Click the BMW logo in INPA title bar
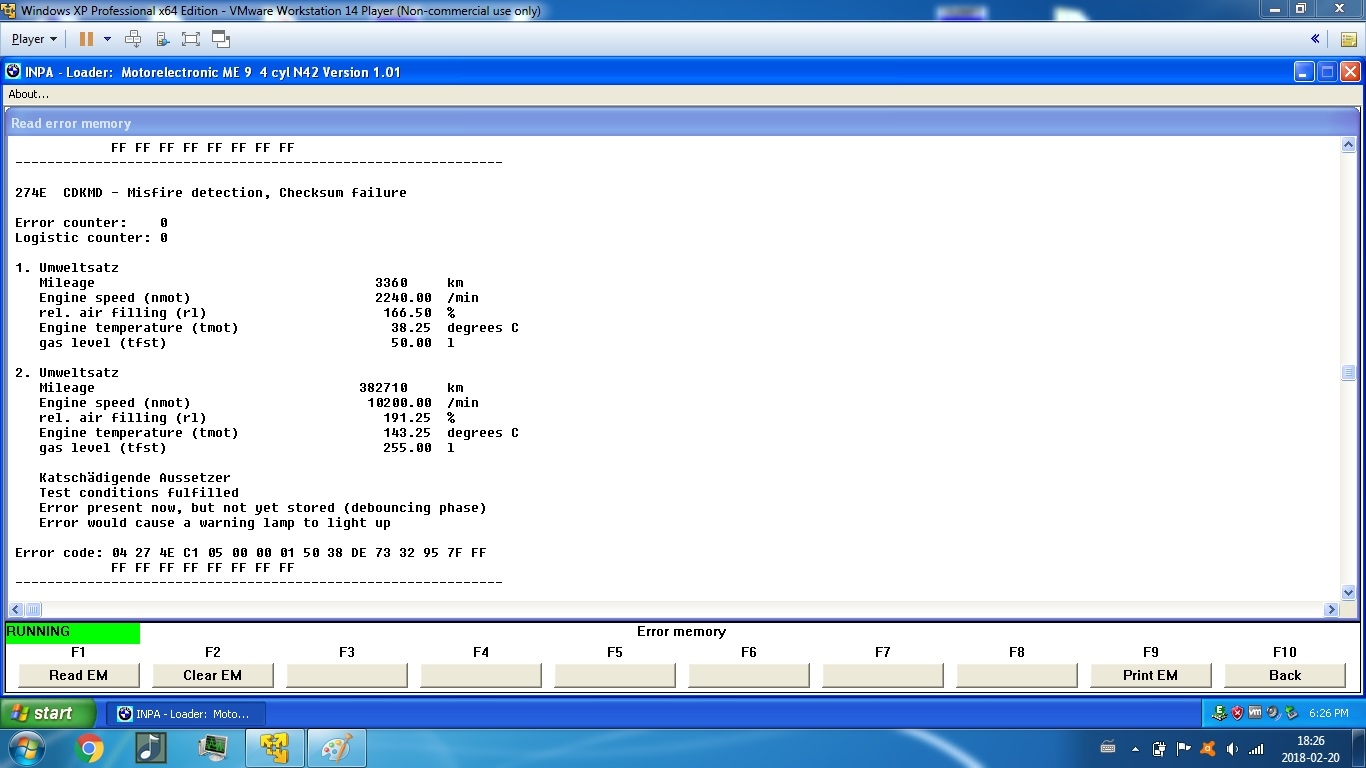 pos(13,72)
